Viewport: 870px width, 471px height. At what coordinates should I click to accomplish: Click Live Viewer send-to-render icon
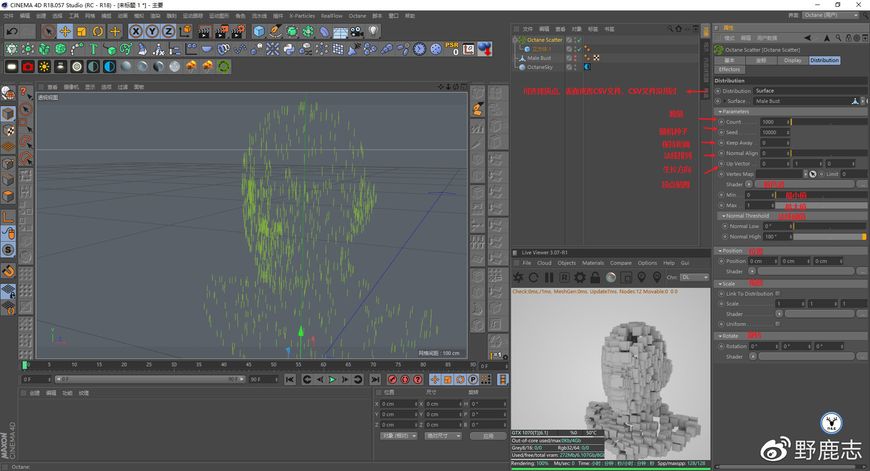[x=518, y=277]
